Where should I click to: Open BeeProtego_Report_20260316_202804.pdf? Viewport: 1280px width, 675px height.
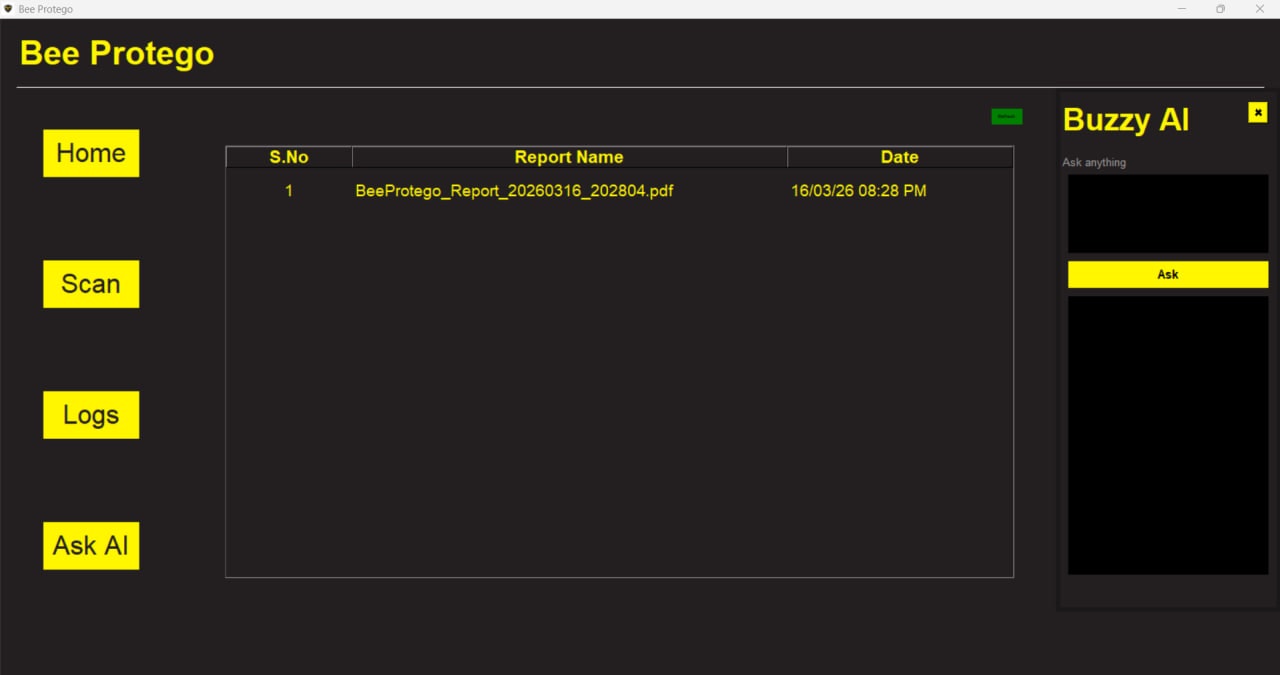[x=515, y=190]
